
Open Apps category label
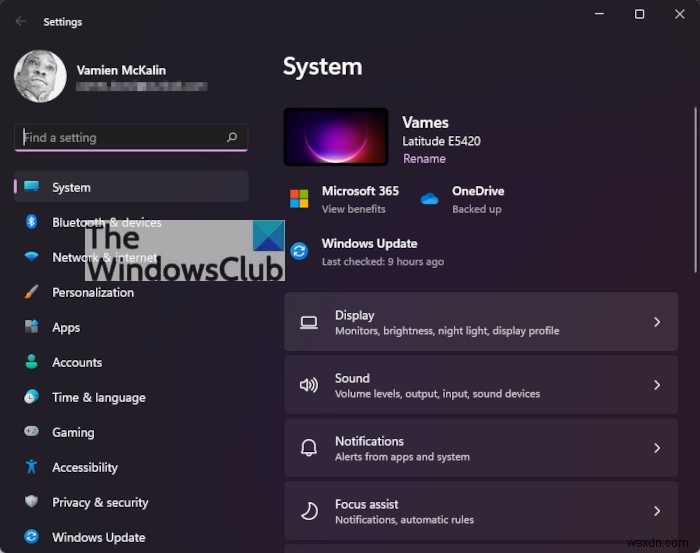66,328
